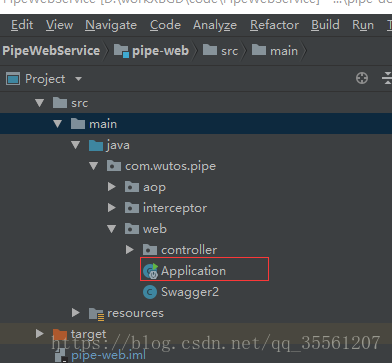This screenshot has height=363, width=392.
Task: Collapse the main tree node
Action: point(58,124)
